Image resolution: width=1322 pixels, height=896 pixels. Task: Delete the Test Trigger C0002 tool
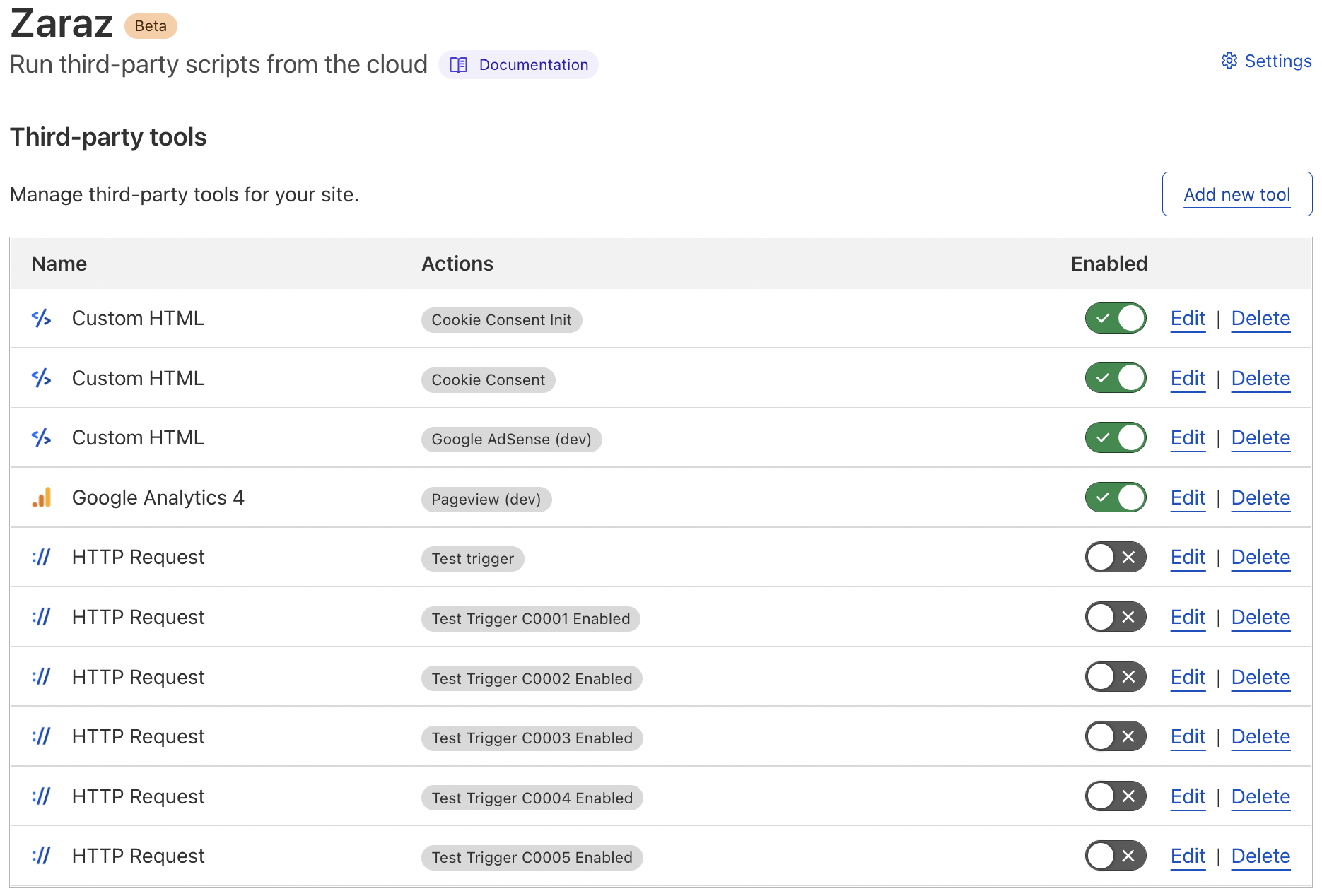1260,677
